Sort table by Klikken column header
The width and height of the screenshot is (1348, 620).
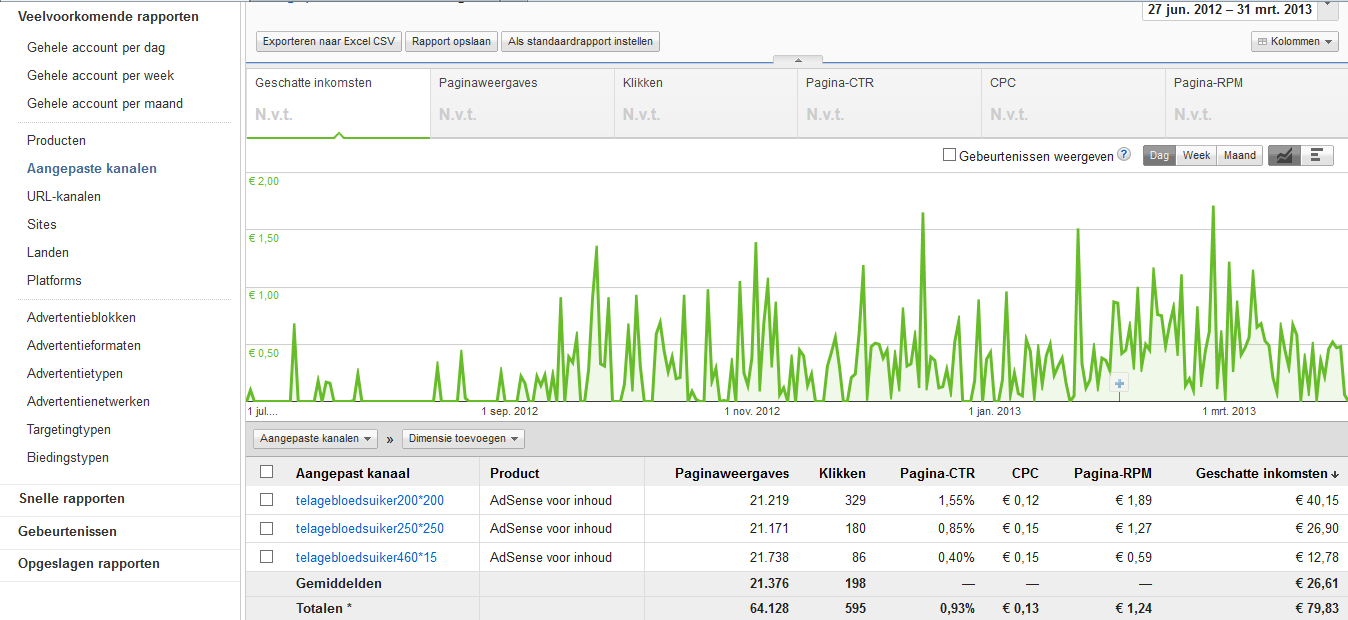[x=842, y=473]
